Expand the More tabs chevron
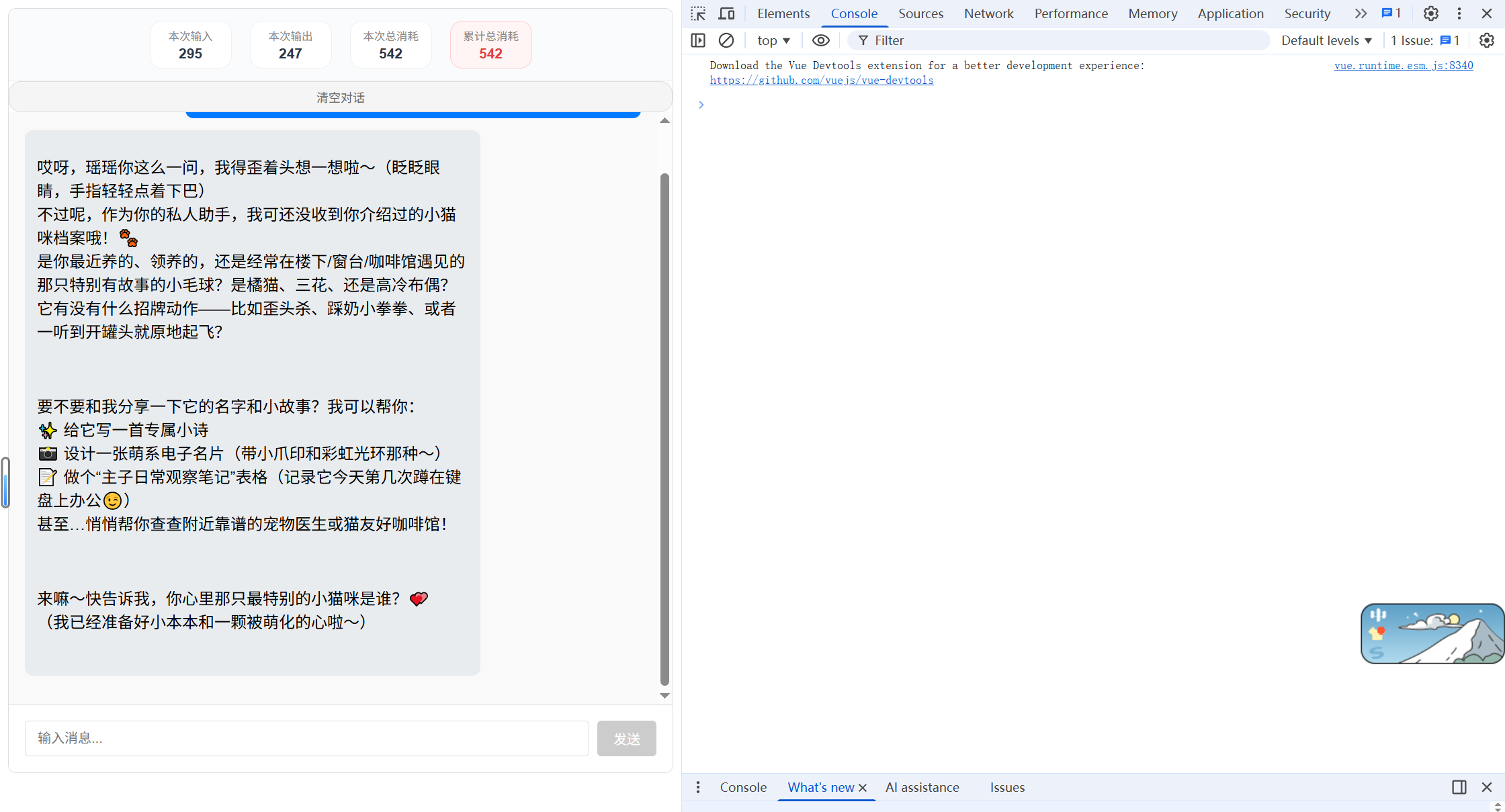 (1361, 13)
